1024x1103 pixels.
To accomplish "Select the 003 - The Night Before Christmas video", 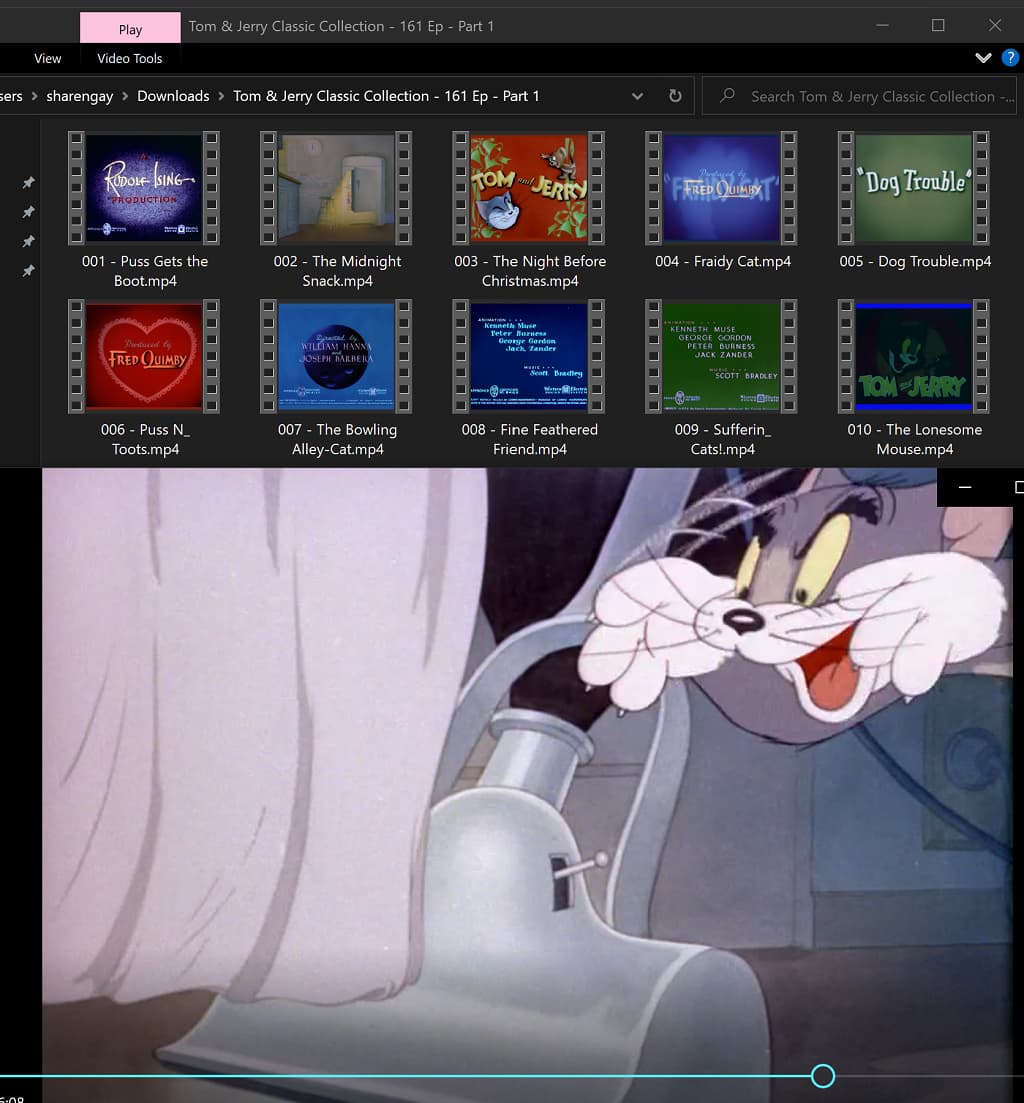I will coord(530,188).
